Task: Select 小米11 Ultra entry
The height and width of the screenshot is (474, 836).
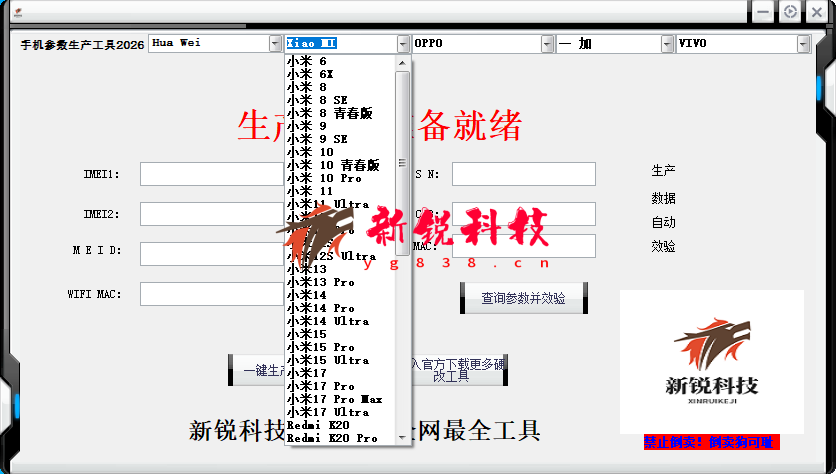Action: (340, 204)
